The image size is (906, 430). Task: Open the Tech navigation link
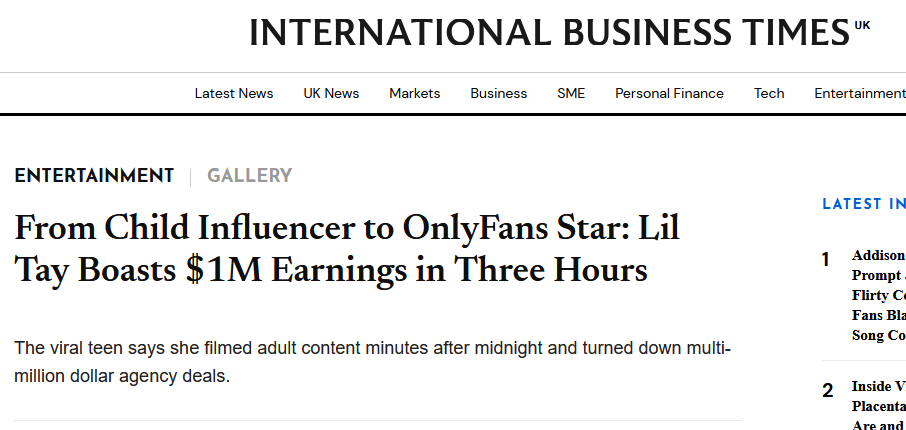768,93
